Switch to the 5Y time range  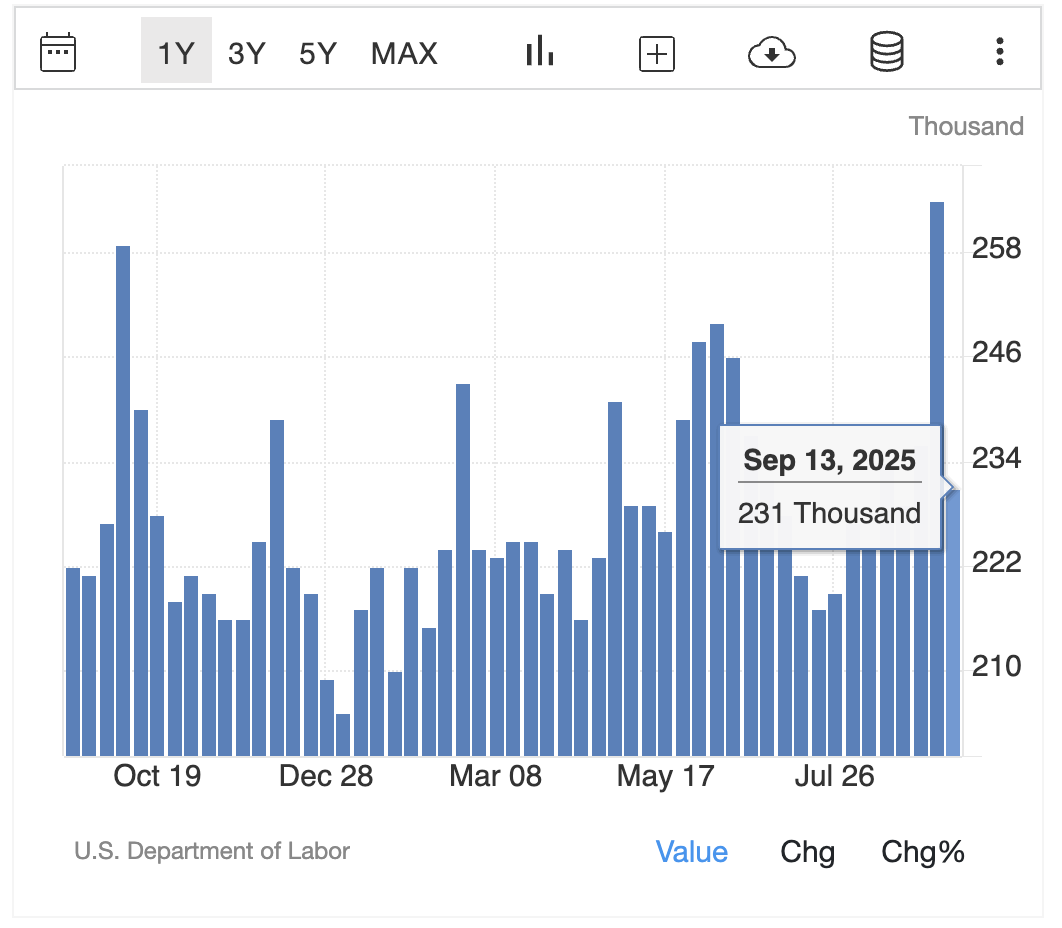[x=318, y=52]
